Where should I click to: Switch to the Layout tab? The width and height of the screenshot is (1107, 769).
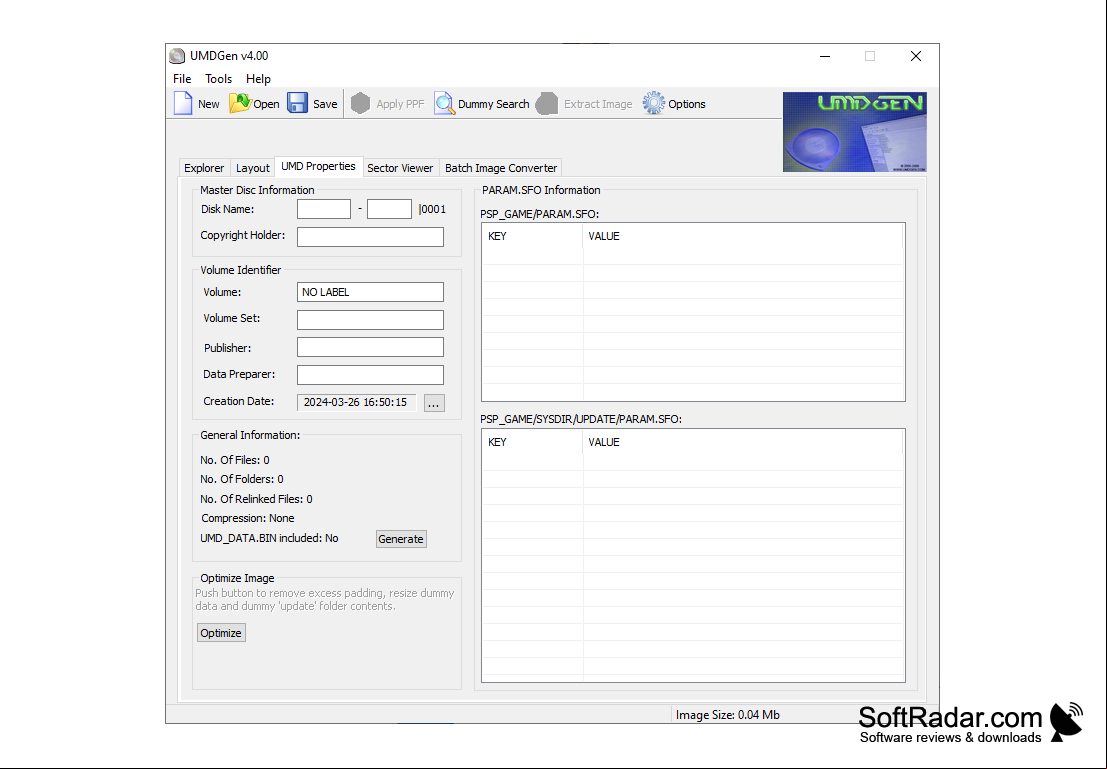253,168
